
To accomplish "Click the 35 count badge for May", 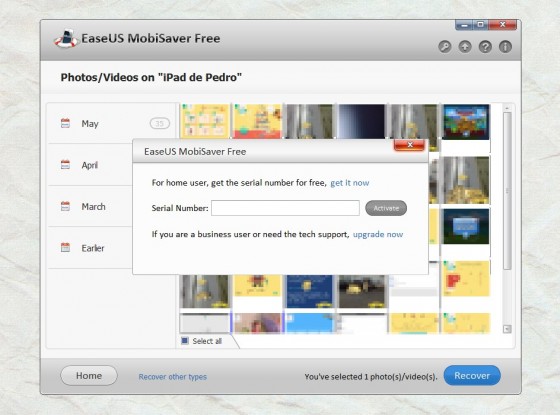I will tap(160, 124).
